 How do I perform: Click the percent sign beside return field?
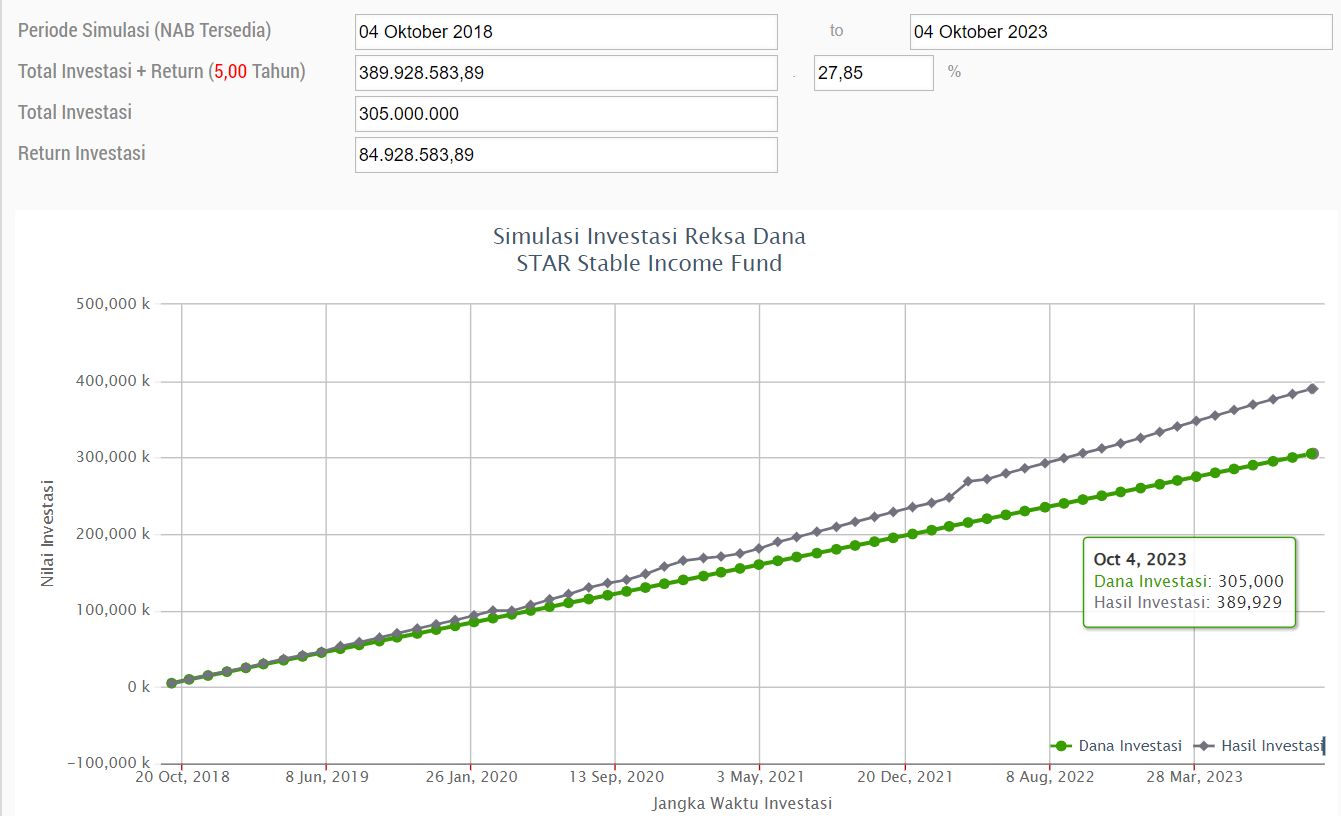coord(954,72)
